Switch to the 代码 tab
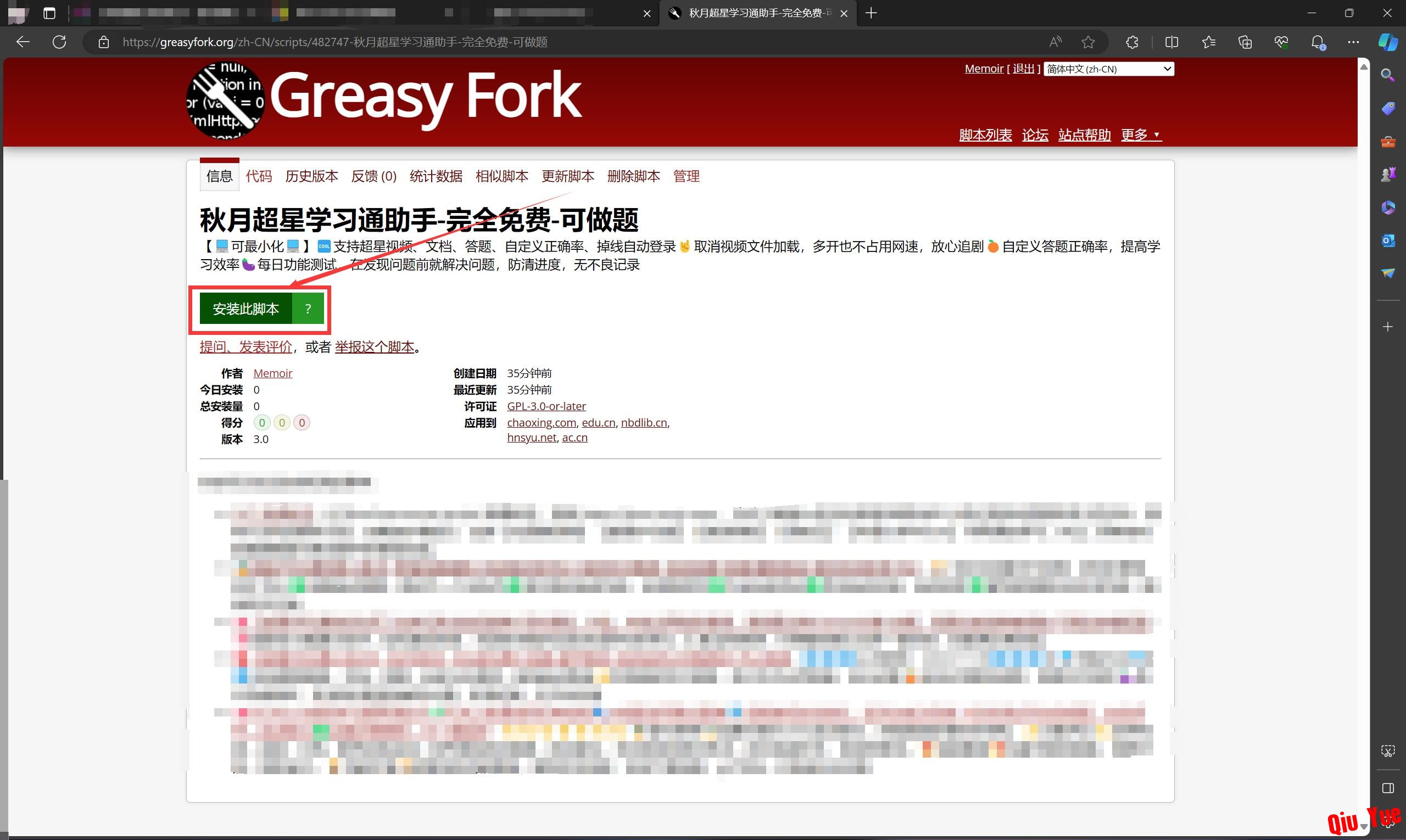1406x840 pixels. click(x=259, y=176)
